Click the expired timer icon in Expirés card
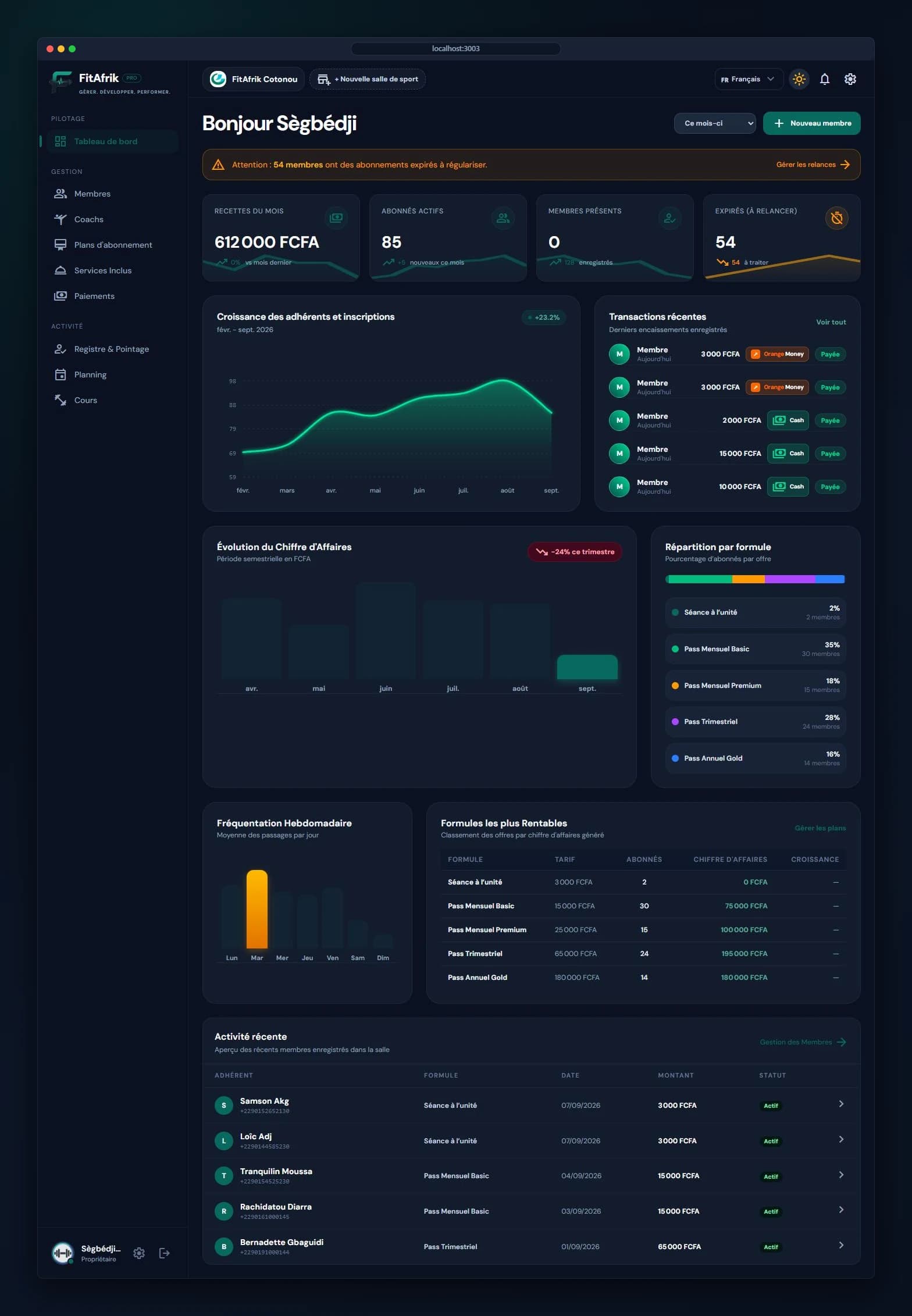 click(x=836, y=218)
